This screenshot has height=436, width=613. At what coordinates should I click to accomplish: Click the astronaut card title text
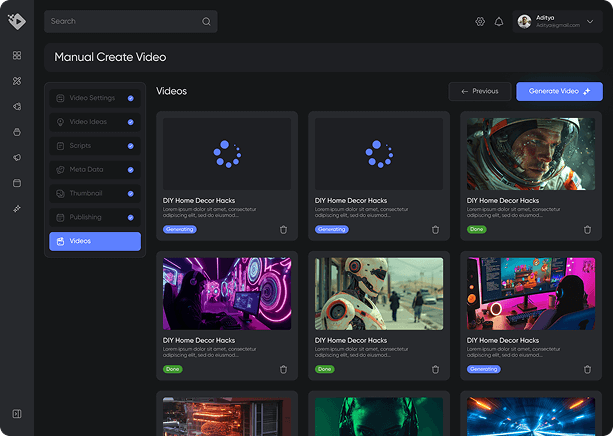(503, 201)
